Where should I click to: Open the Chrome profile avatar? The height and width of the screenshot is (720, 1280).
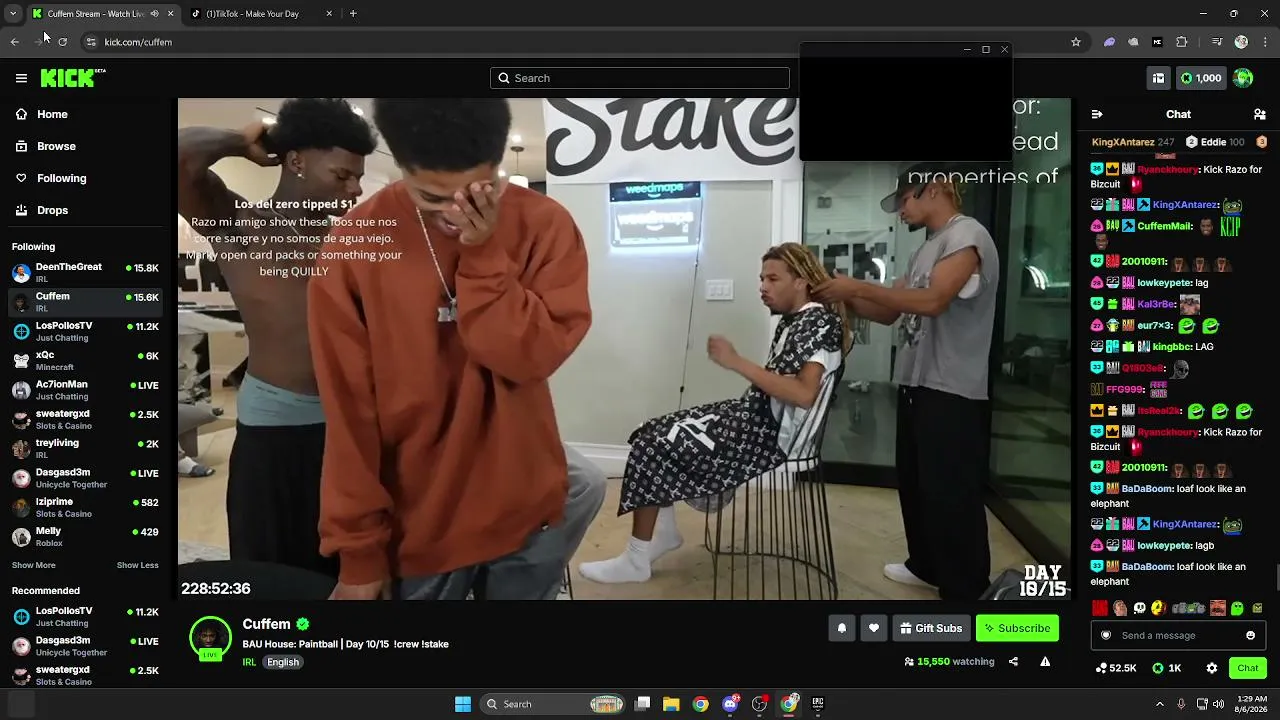tap(1241, 42)
